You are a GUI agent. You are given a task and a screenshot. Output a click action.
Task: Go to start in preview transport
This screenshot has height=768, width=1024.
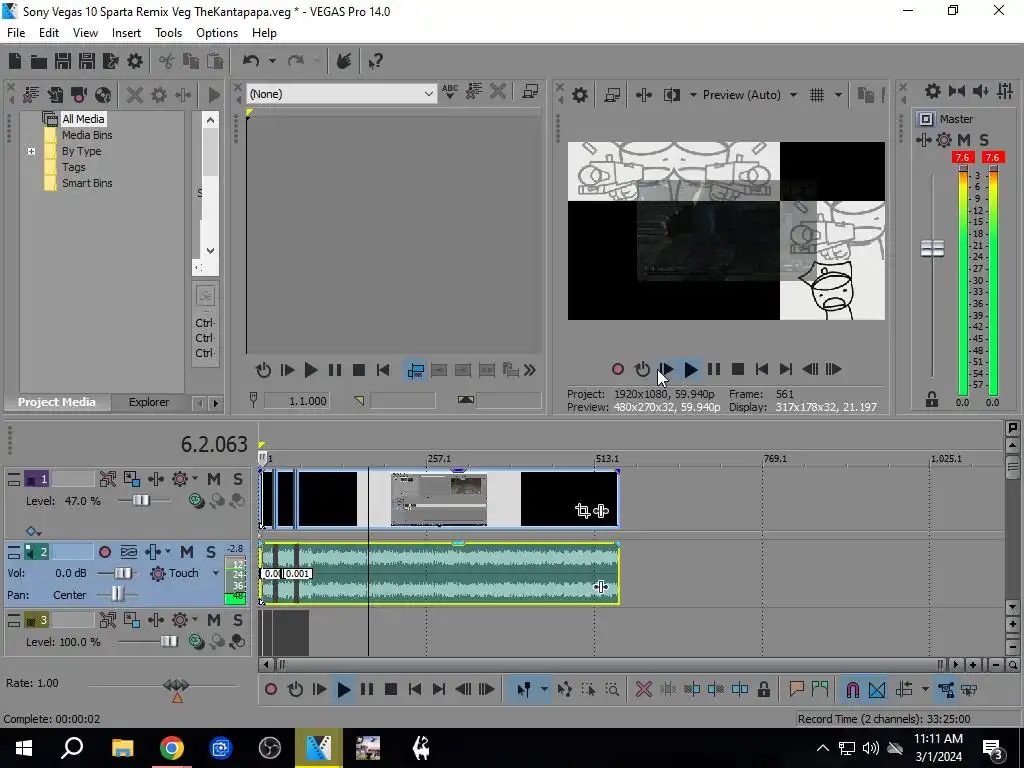[761, 370]
